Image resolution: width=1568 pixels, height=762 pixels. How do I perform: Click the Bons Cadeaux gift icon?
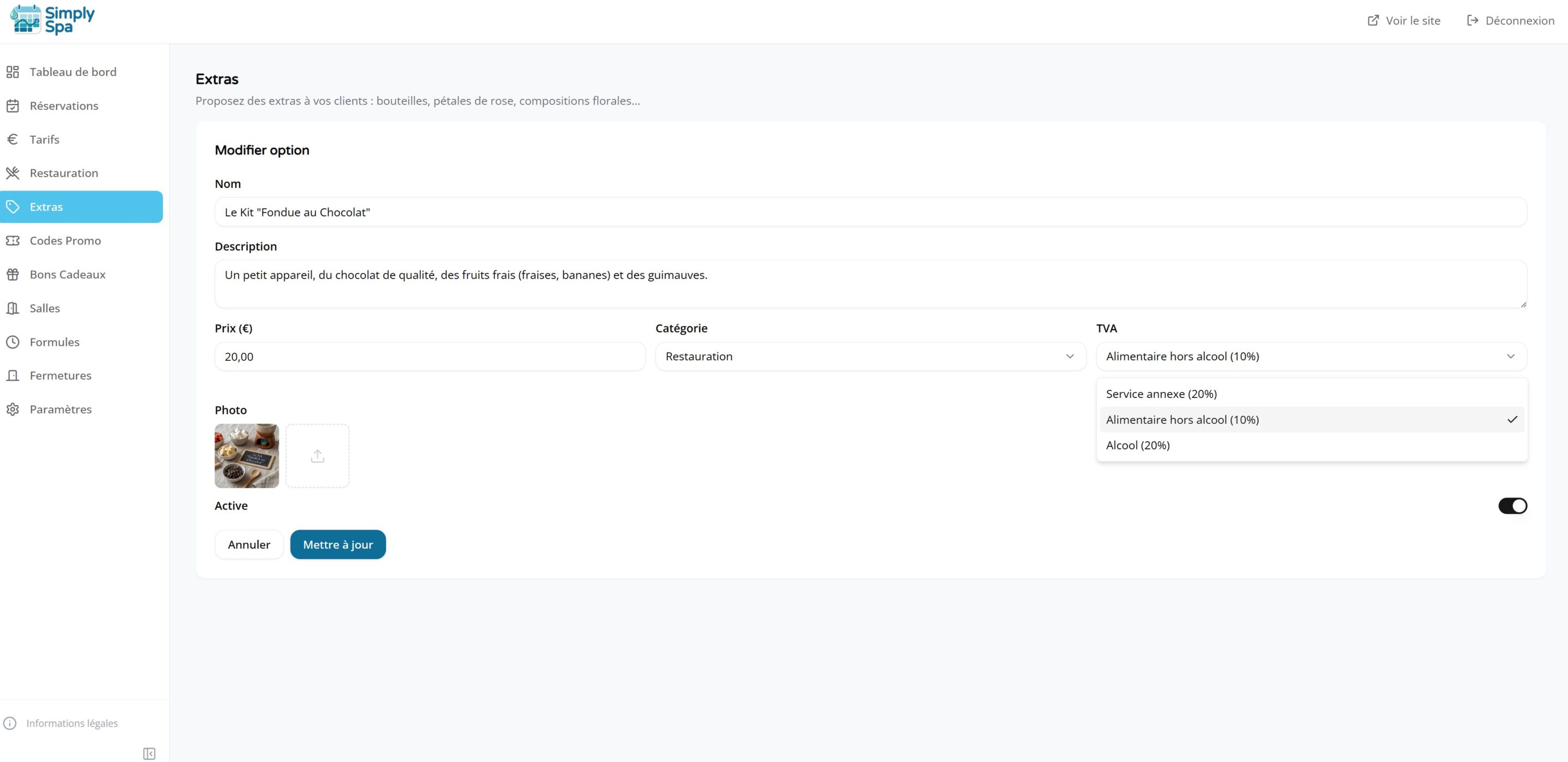point(13,274)
